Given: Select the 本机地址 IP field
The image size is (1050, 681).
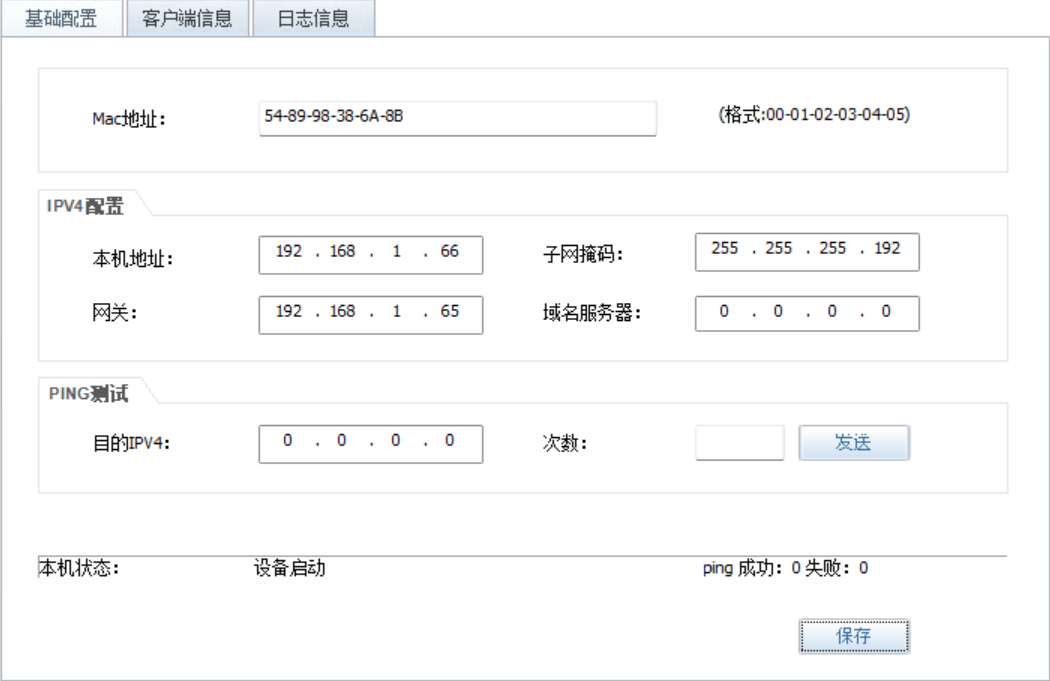Looking at the screenshot, I should coord(370,254).
